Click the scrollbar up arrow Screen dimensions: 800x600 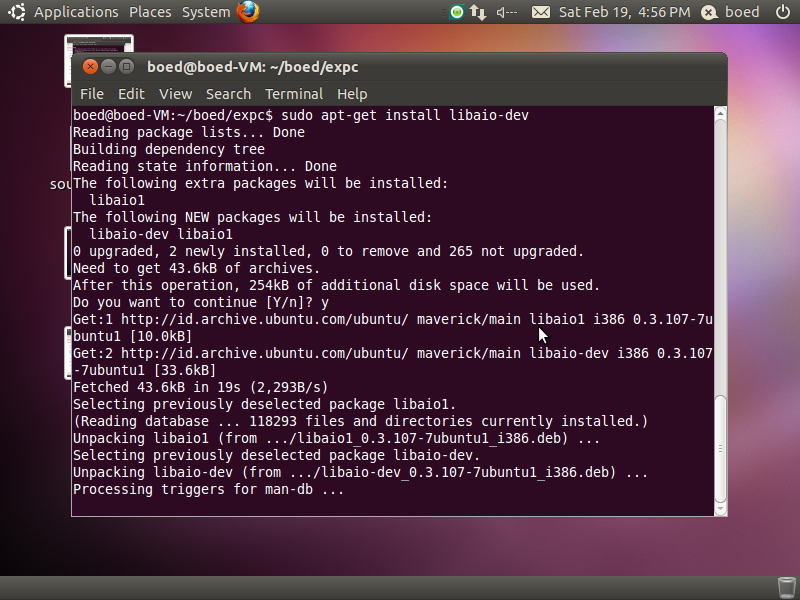(x=719, y=113)
